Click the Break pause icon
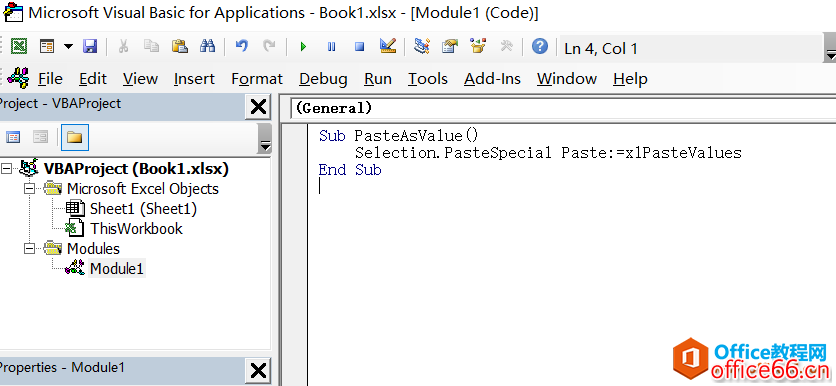Viewport: 836px width, 386px height. point(332,47)
